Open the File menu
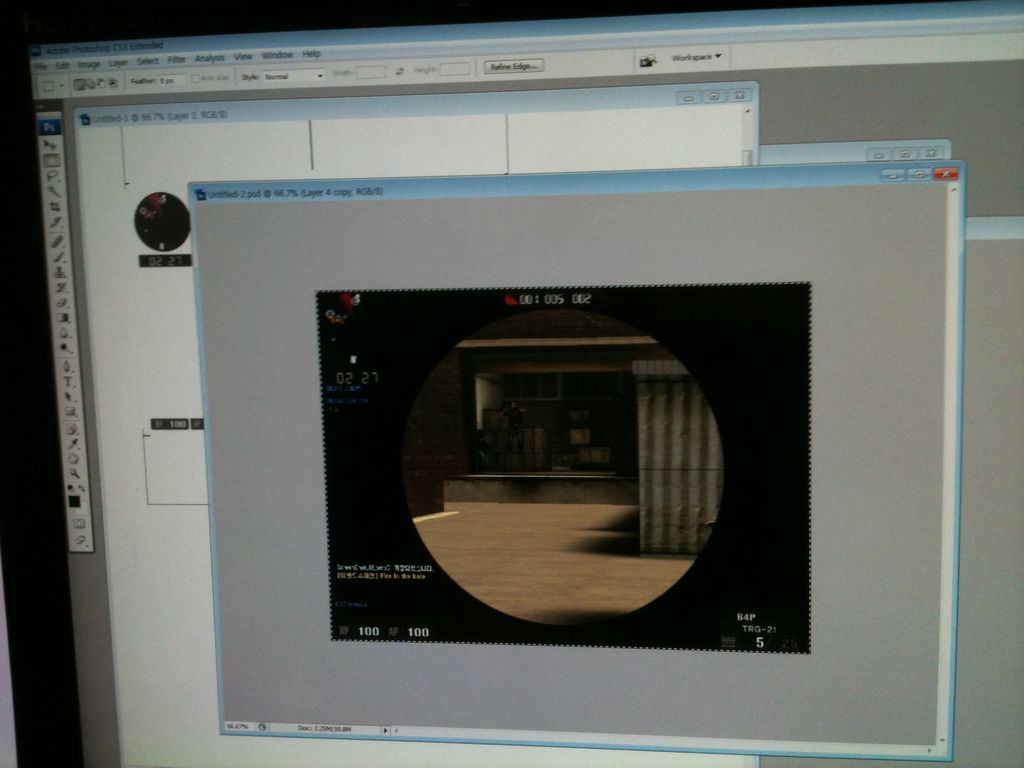Image resolution: width=1024 pixels, height=768 pixels. pyautogui.click(x=40, y=67)
